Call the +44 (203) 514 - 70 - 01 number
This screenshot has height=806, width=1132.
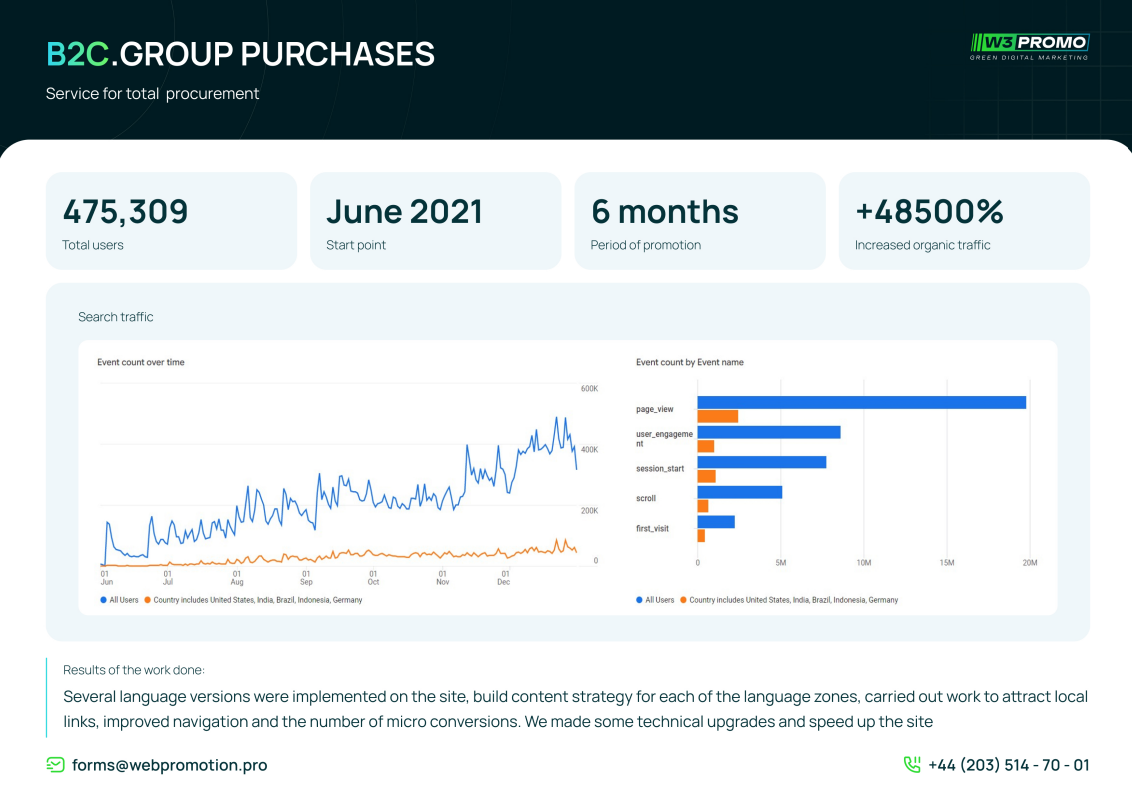pos(1008,765)
